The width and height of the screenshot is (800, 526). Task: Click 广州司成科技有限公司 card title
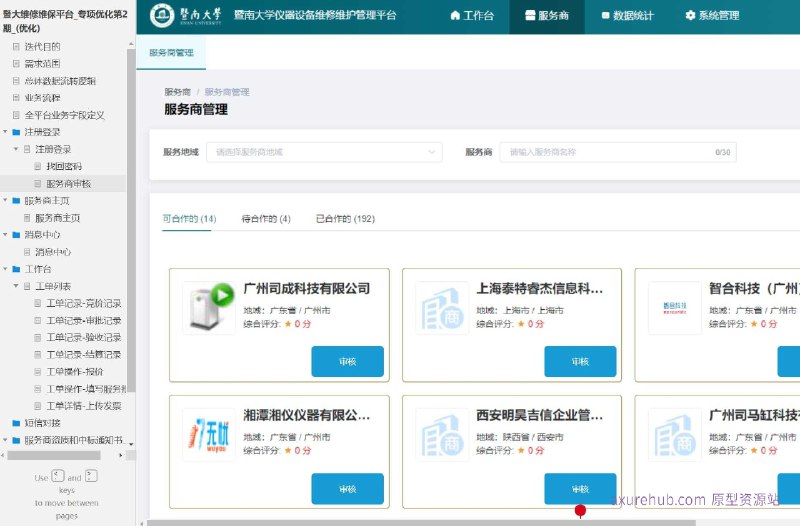pyautogui.click(x=307, y=289)
